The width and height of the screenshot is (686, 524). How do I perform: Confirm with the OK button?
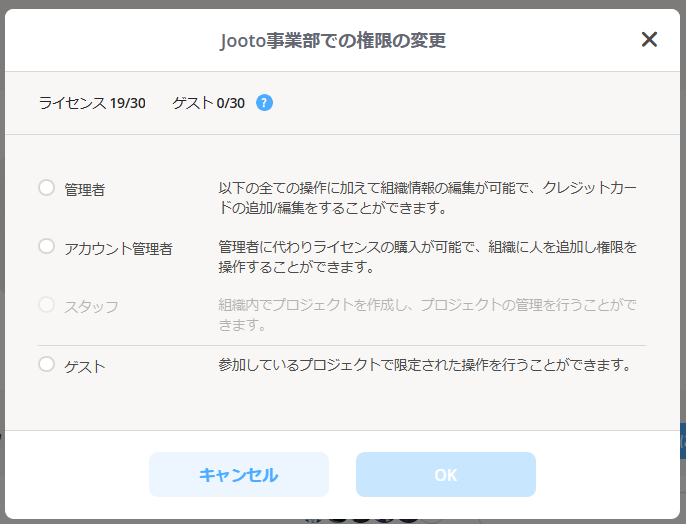(x=446, y=475)
